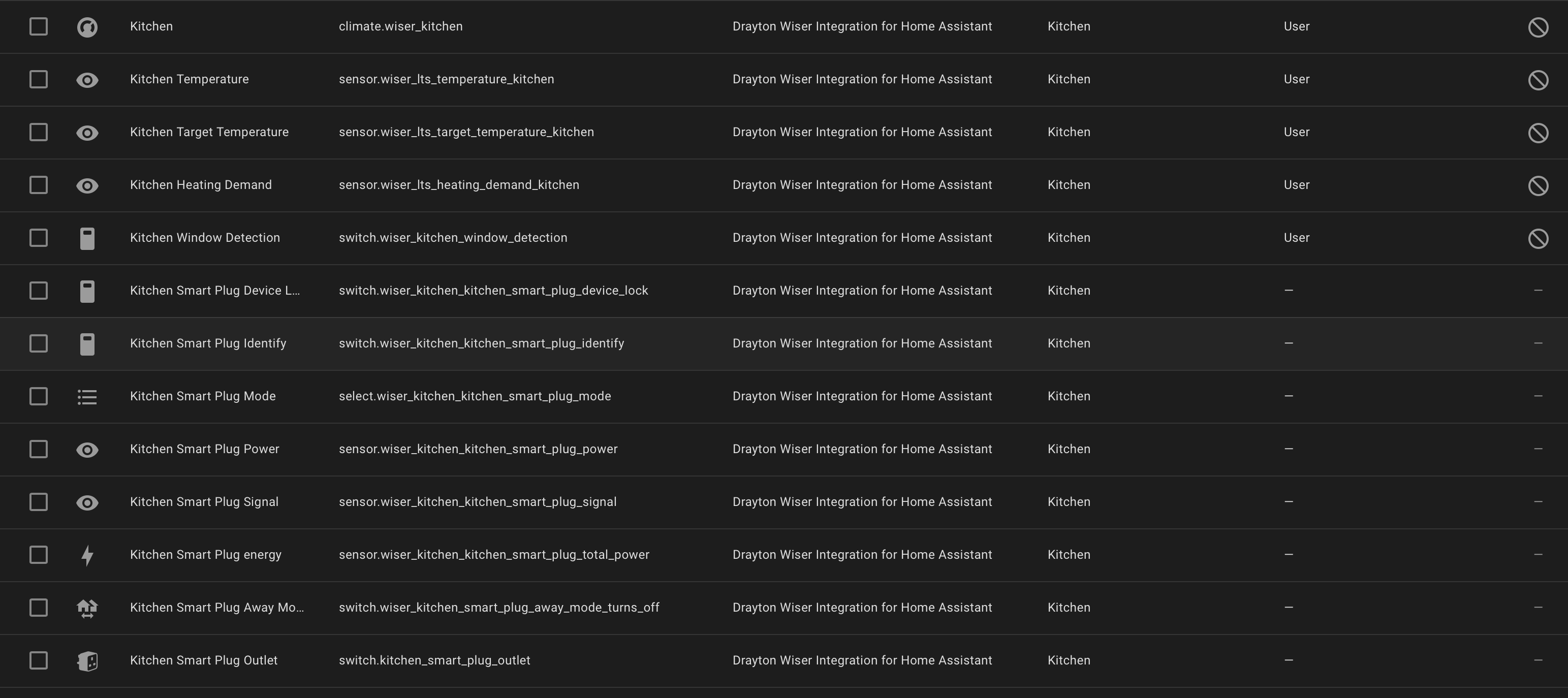The height and width of the screenshot is (698, 1568).
Task: Tick the checkbox for Kitchen Target Temperature
Action: (38, 132)
